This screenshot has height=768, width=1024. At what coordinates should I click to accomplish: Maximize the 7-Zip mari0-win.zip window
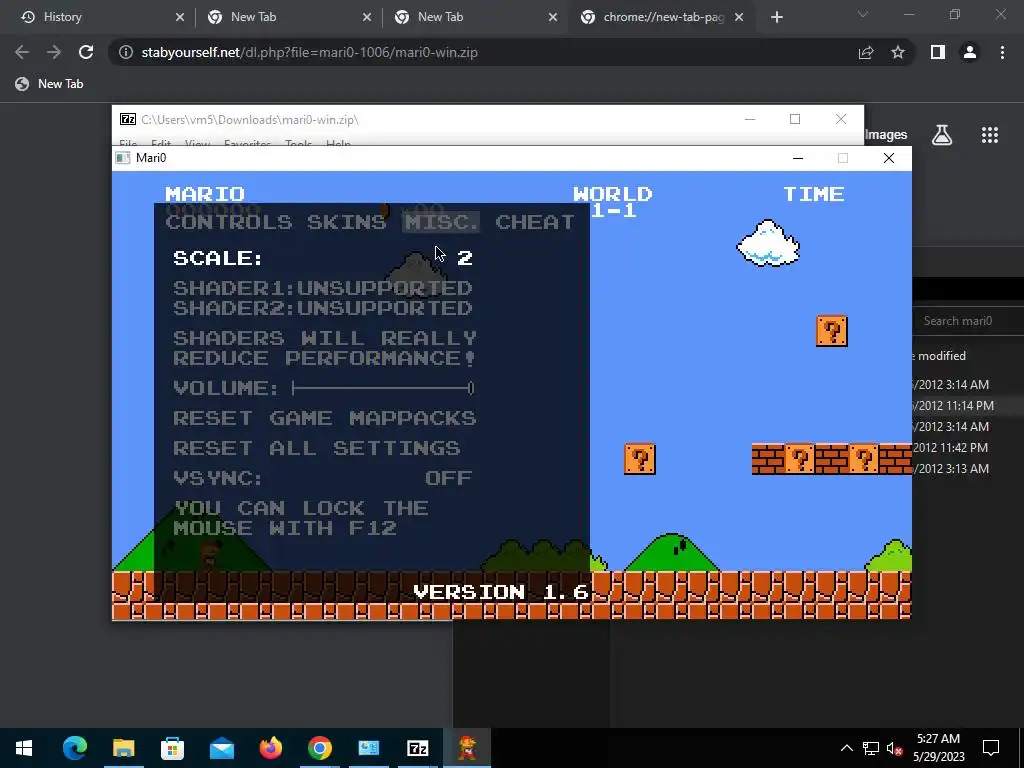click(795, 119)
